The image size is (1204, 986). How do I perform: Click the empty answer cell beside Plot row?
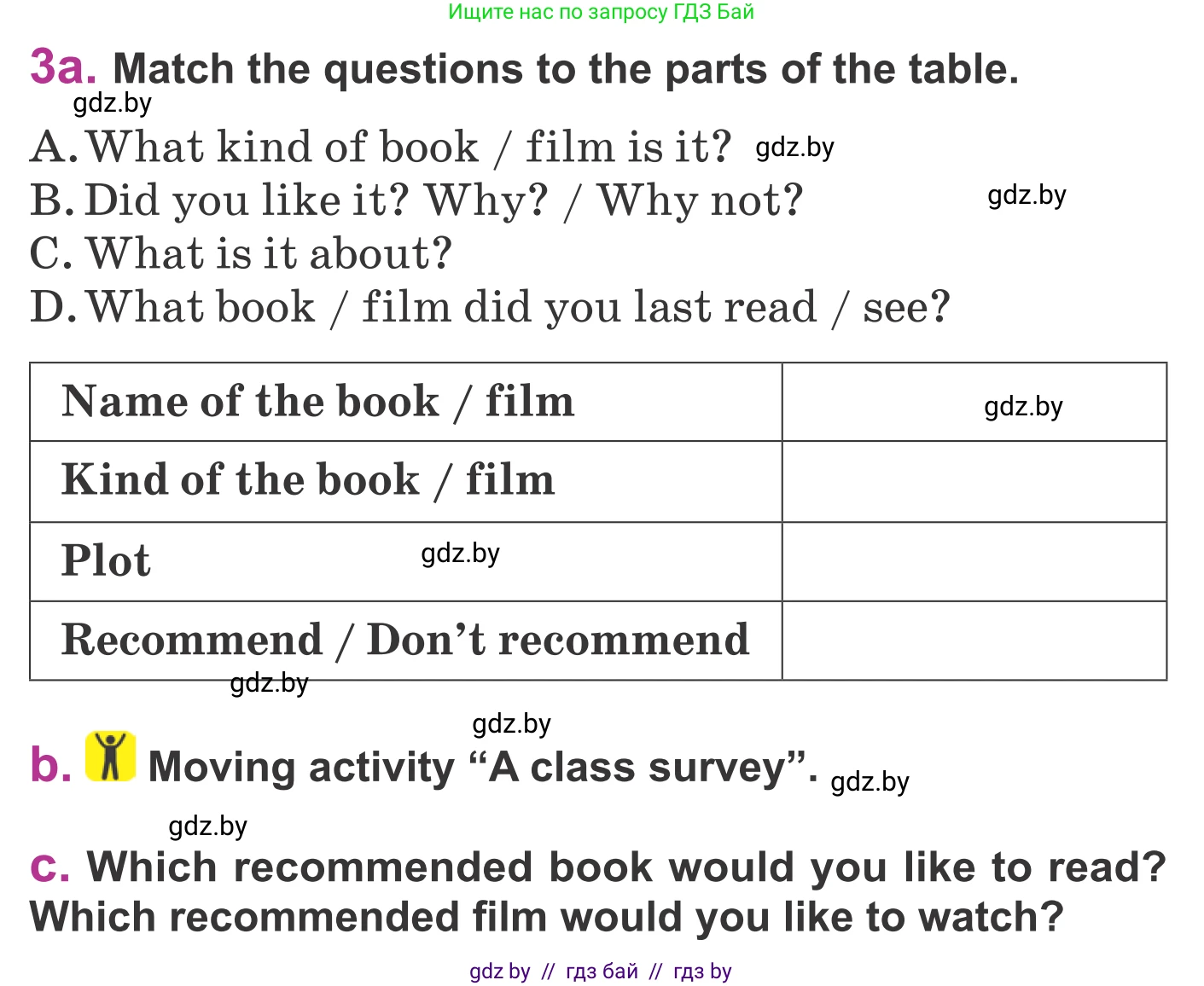tap(974, 561)
